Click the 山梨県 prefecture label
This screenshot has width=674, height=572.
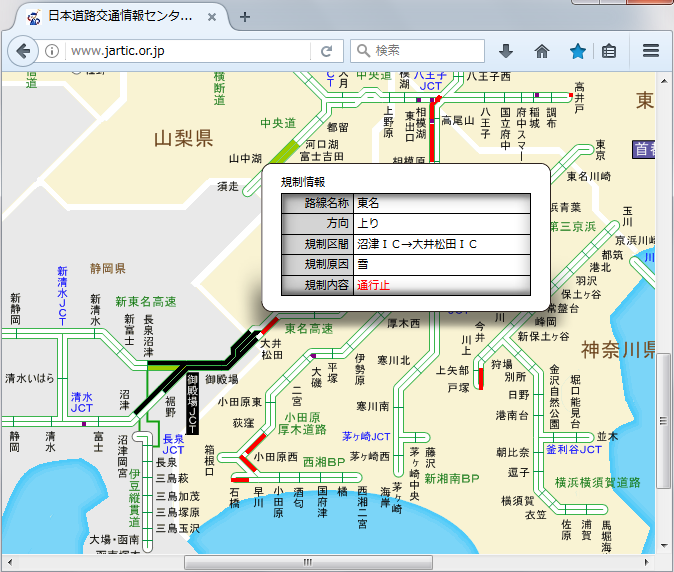pos(184,138)
